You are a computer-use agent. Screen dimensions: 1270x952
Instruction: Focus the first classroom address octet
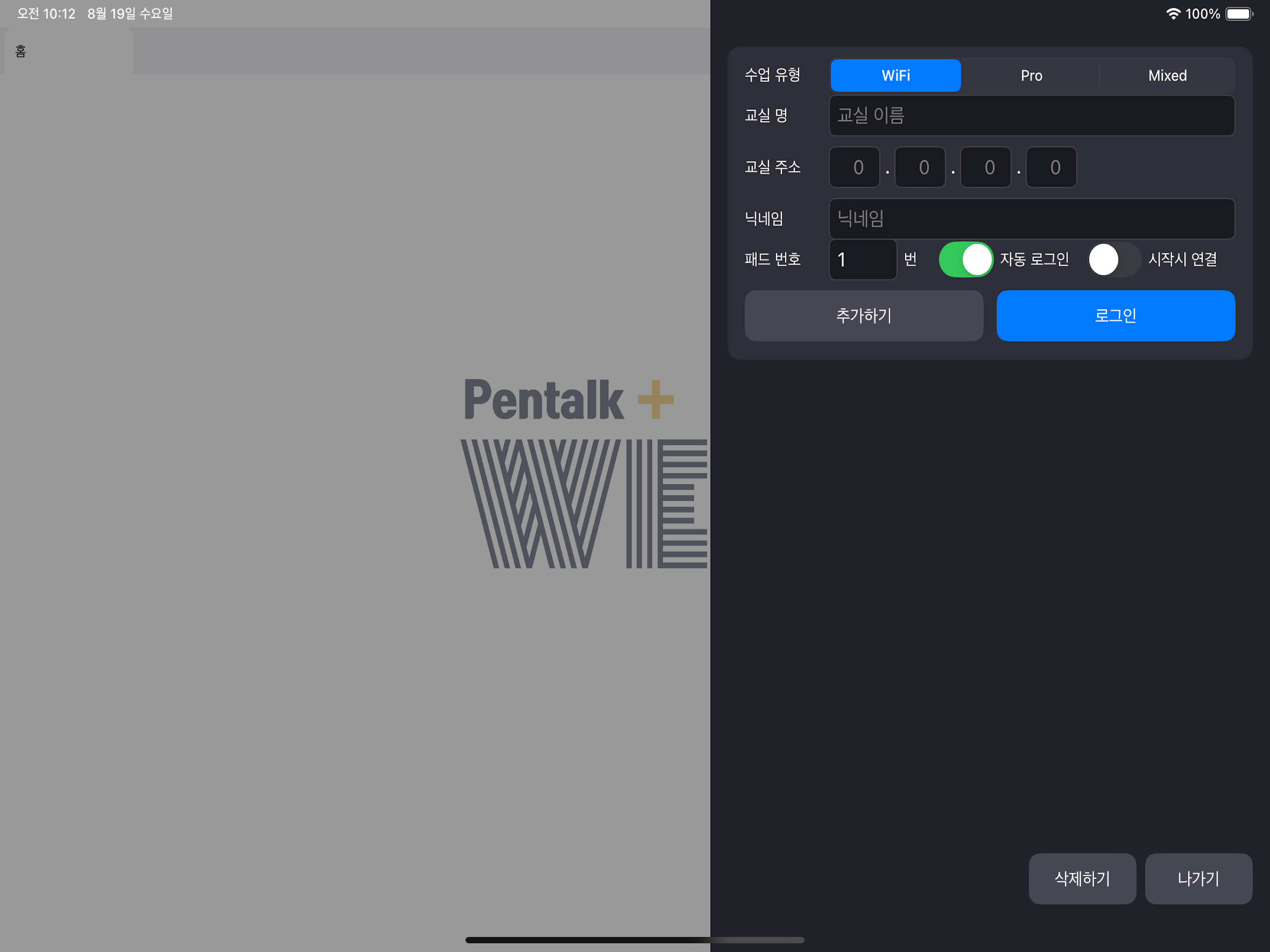click(x=854, y=167)
